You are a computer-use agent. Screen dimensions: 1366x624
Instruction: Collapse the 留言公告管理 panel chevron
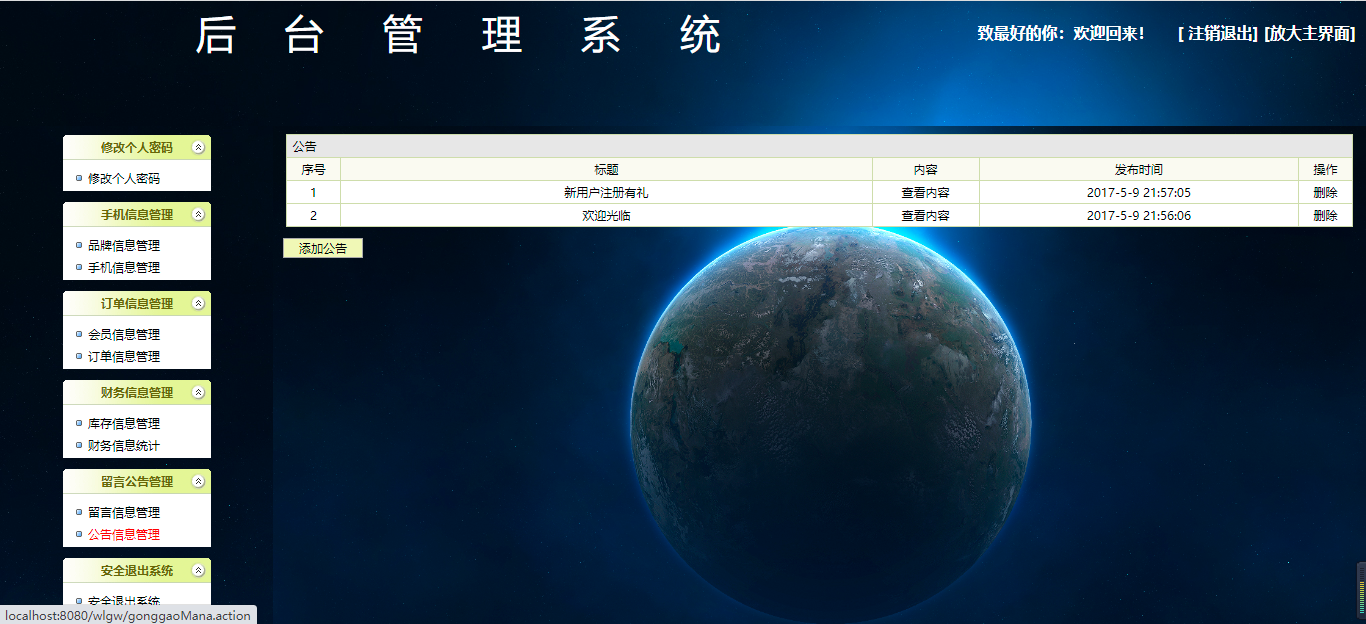pyautogui.click(x=198, y=481)
